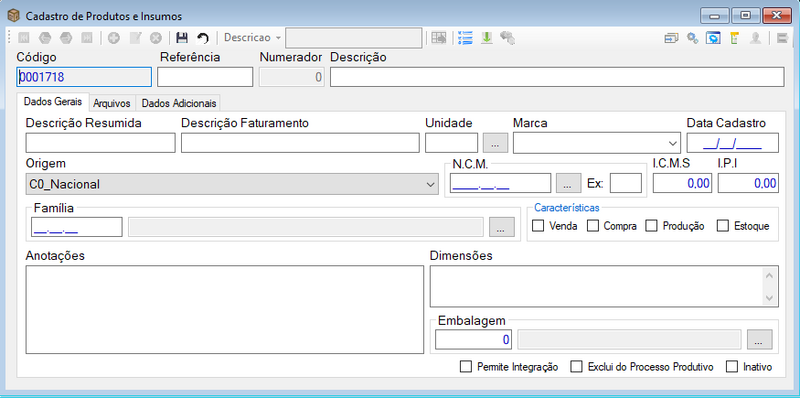Open Família lookup ellipsis button
Screen dimensions: 800x398
tap(502, 227)
